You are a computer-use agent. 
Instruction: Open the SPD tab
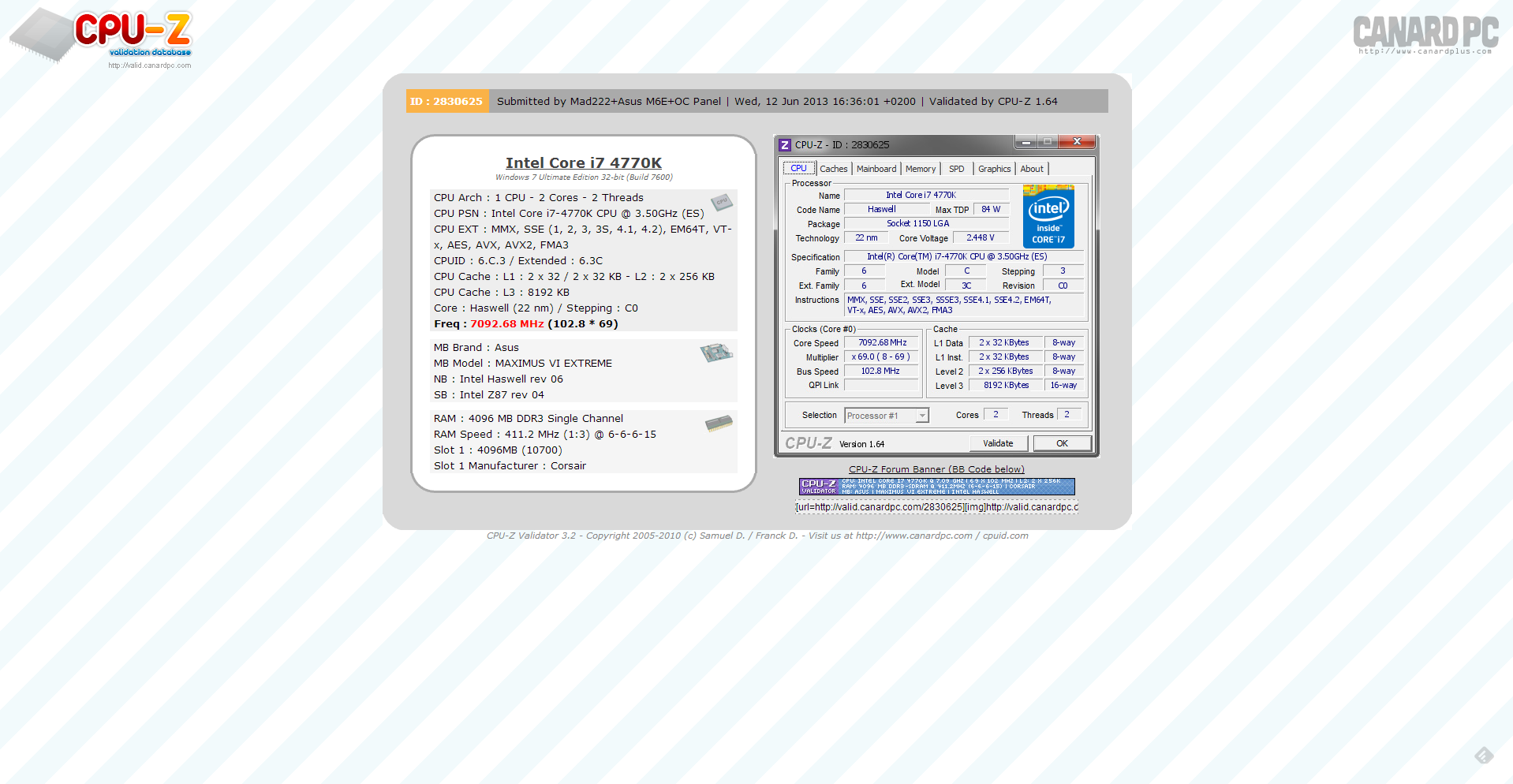tap(956, 169)
